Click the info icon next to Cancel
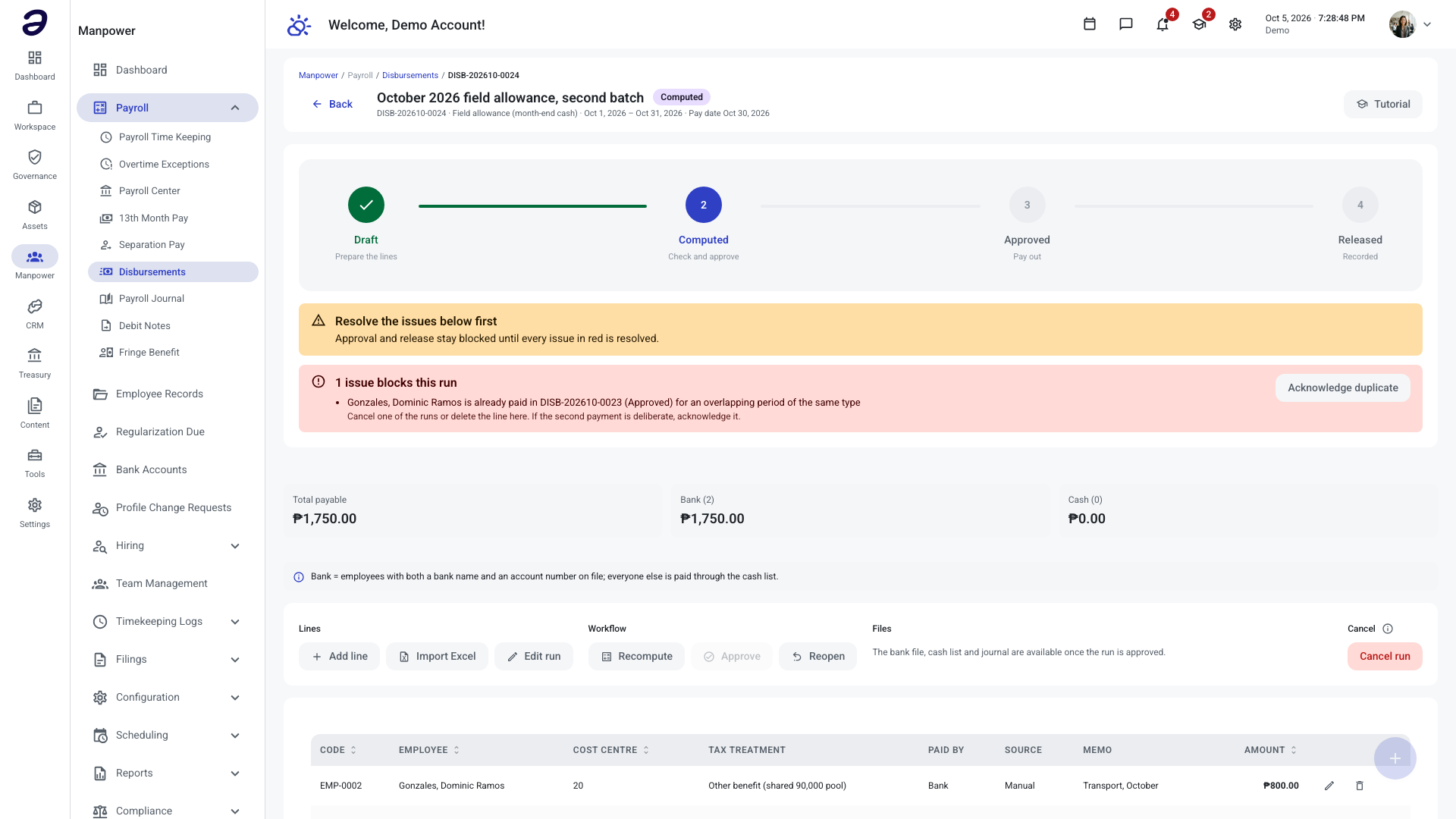 pyautogui.click(x=1388, y=629)
